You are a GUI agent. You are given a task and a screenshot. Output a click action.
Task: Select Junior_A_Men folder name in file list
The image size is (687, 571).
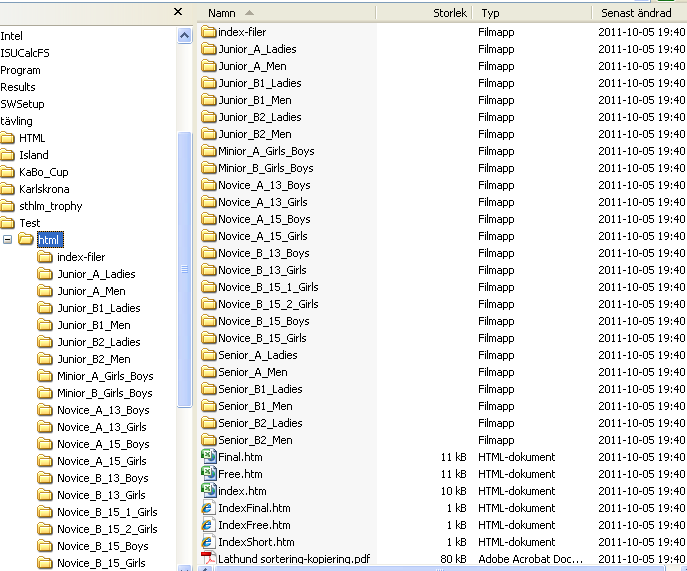coord(252,66)
